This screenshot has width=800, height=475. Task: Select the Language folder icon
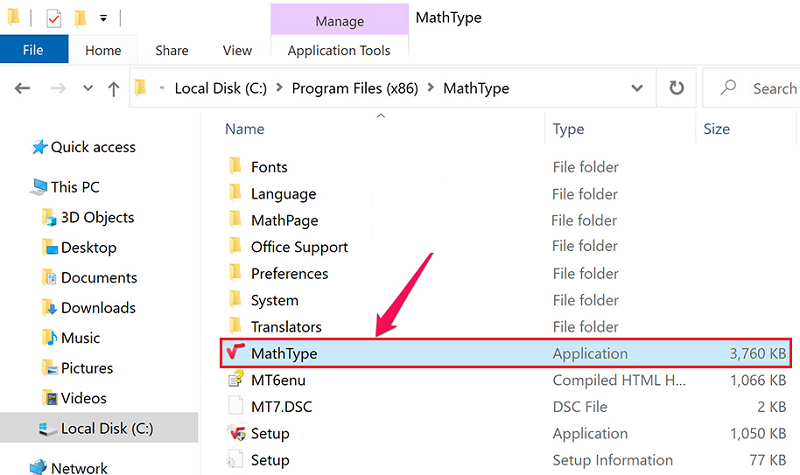coord(235,192)
